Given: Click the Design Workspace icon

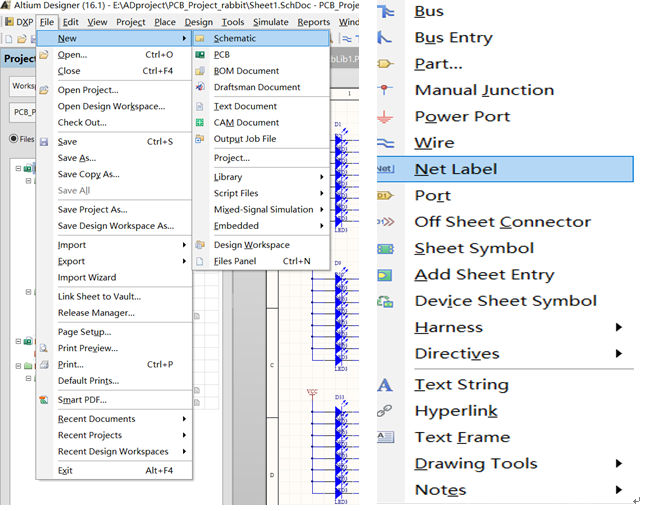Looking at the screenshot, I should pyautogui.click(x=200, y=245).
